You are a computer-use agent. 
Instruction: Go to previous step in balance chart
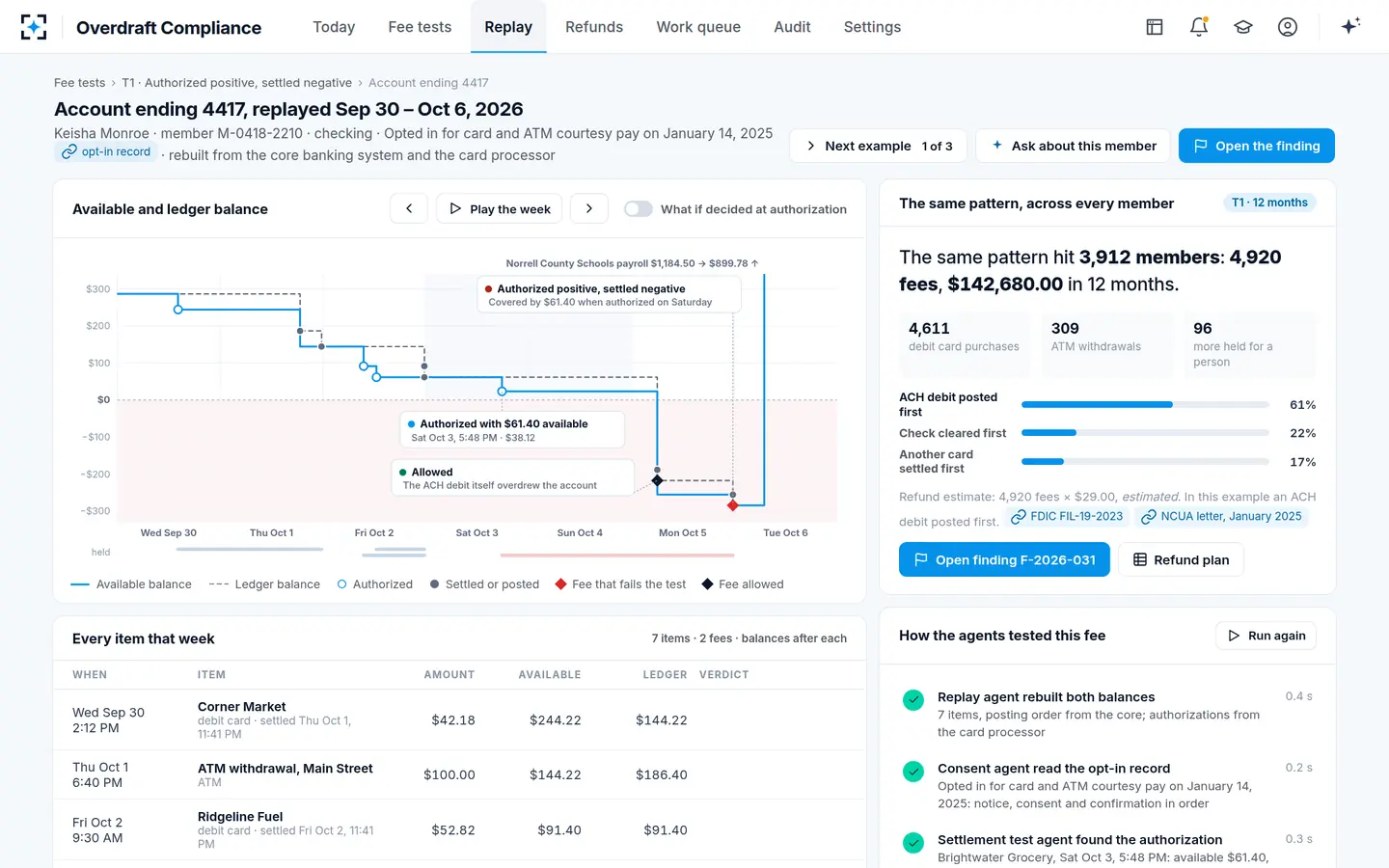(409, 208)
